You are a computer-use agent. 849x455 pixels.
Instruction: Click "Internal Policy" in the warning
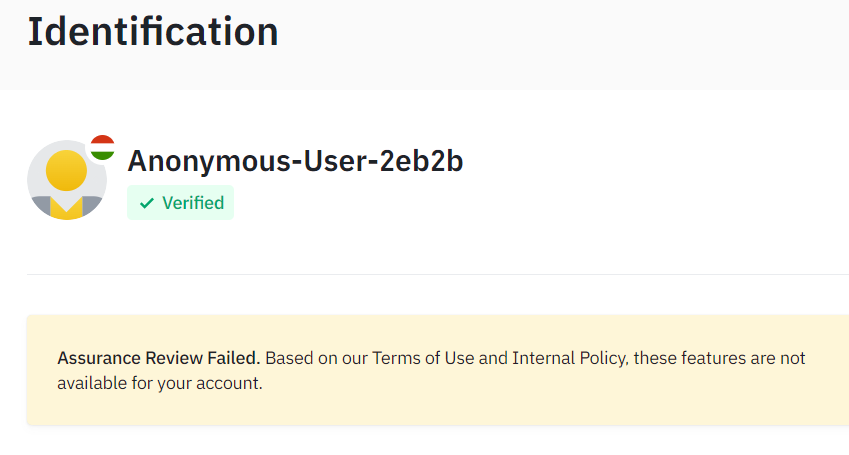click(x=569, y=358)
